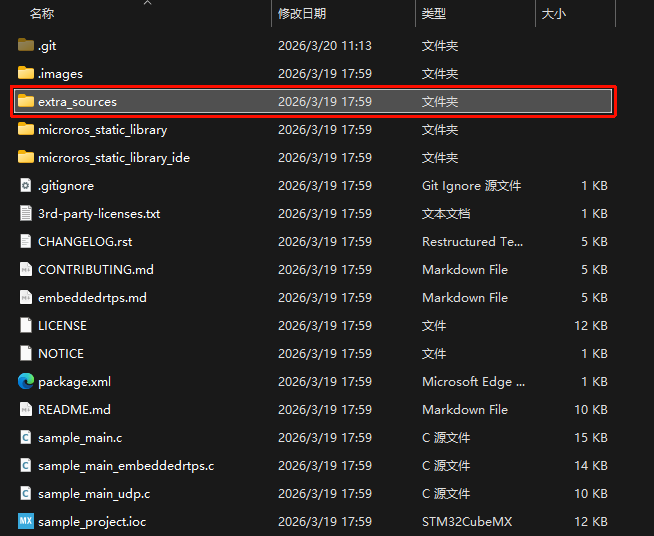The height and width of the screenshot is (536, 654).
Task: Click the 3rd-party-licenses.txt text file icon
Action: click(x=26, y=213)
